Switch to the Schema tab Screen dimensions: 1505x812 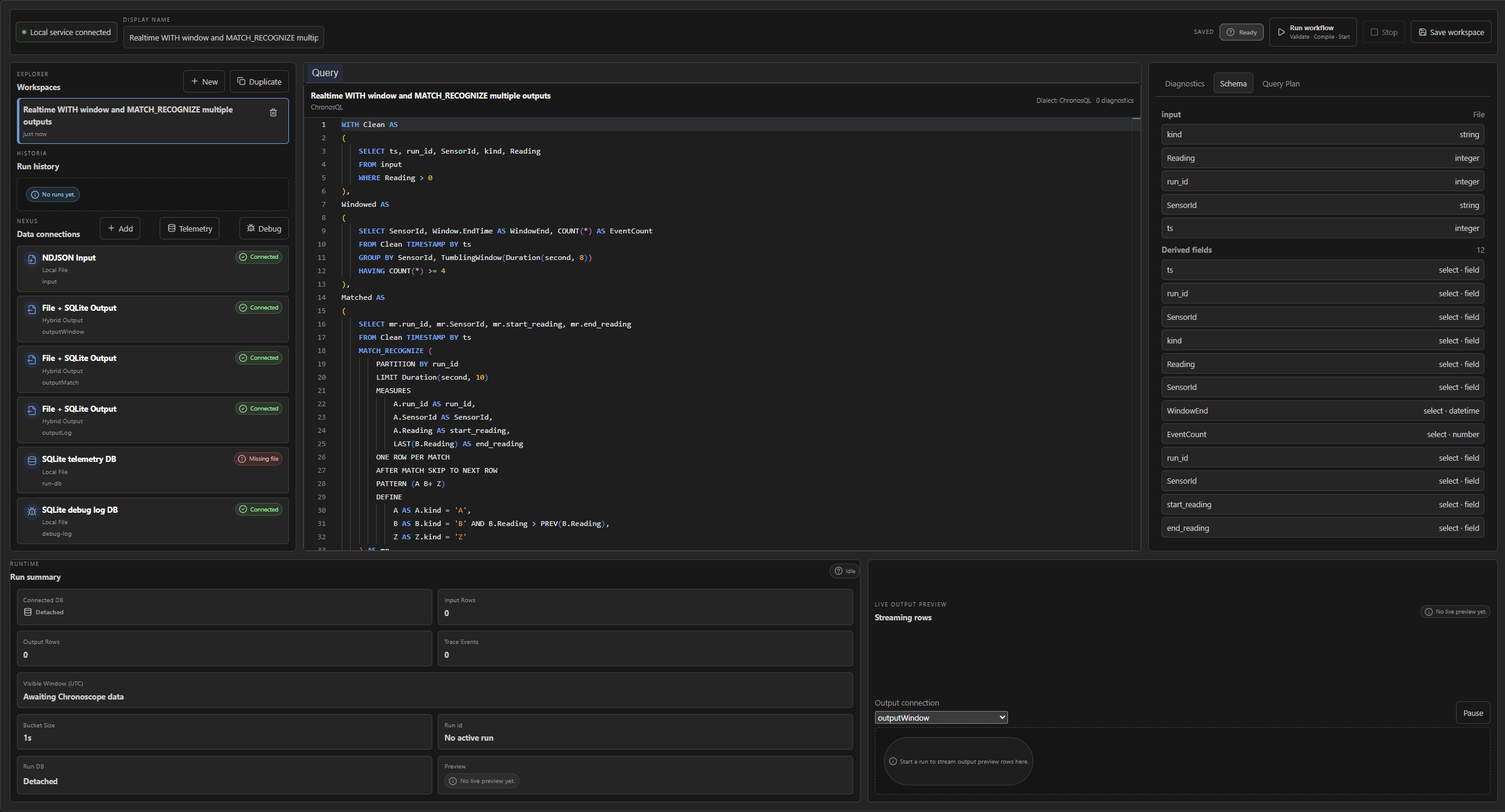tap(1233, 83)
